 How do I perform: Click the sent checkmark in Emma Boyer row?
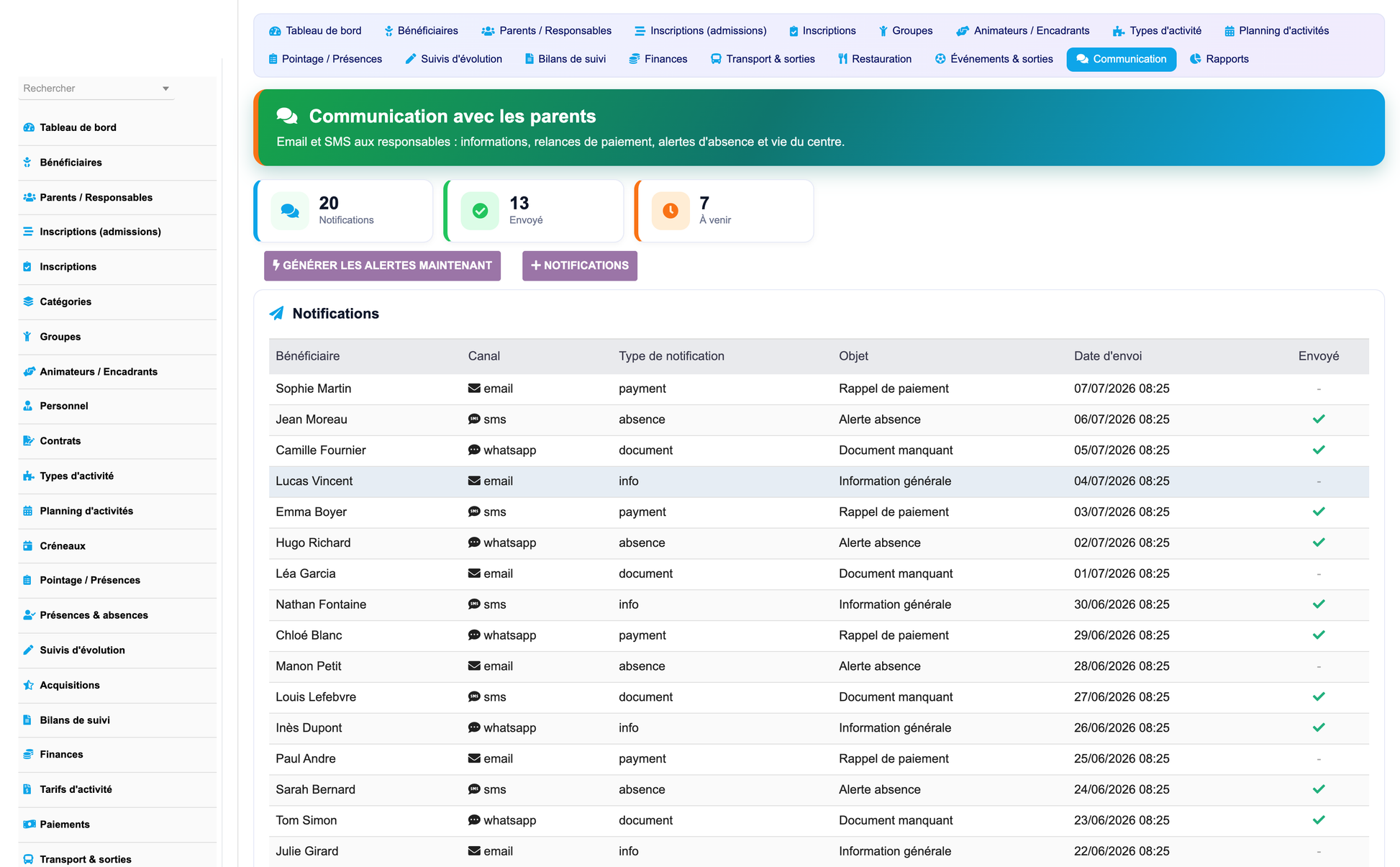pyautogui.click(x=1319, y=512)
